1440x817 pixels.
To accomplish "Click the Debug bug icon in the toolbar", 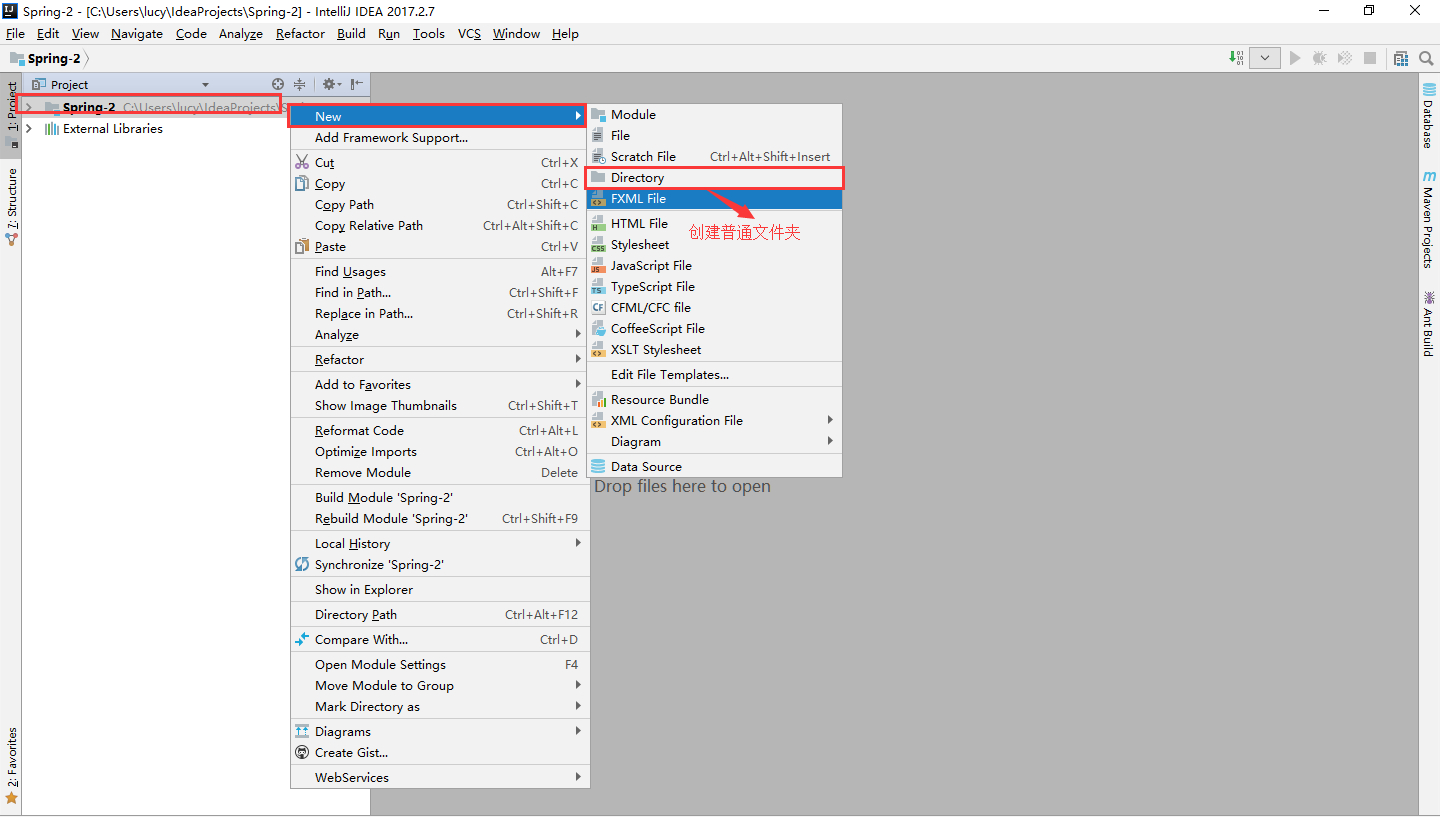I will click(x=1319, y=58).
